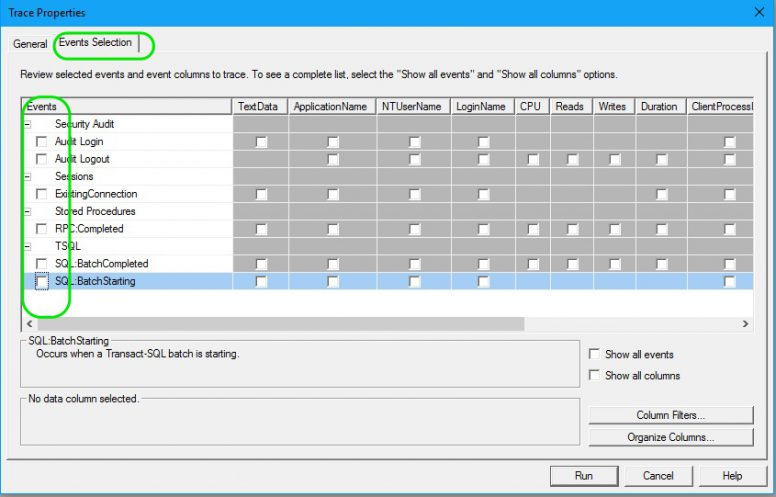Check Duration for ExistingConnection row
The height and width of the screenshot is (497, 776).
661,194
